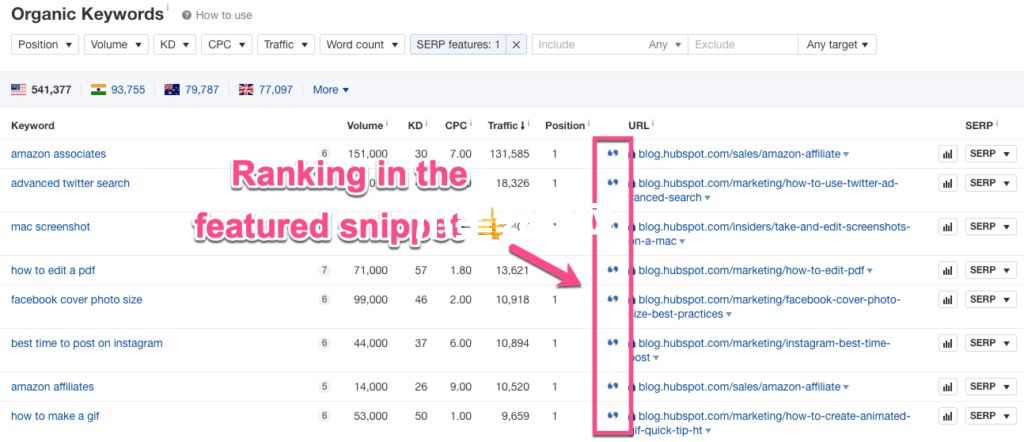Screen dimensions: 1024x442
Task: Click SERP features badge 5 for amazon affiliates
Action: coord(324,387)
